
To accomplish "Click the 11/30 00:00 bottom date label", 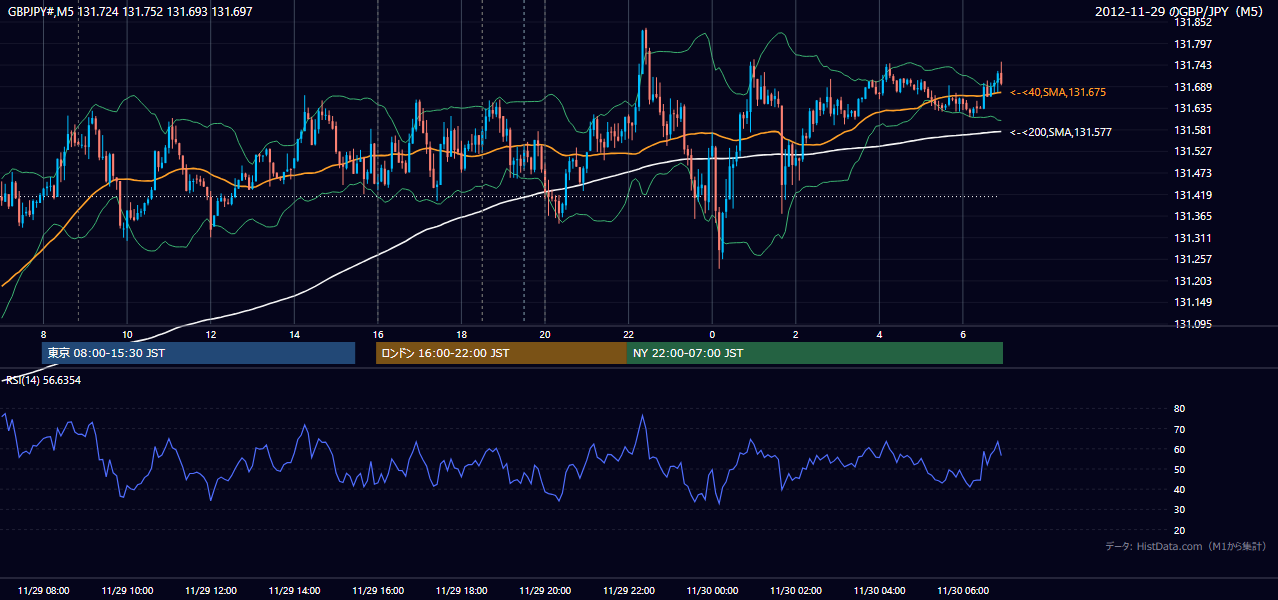I will (712, 590).
